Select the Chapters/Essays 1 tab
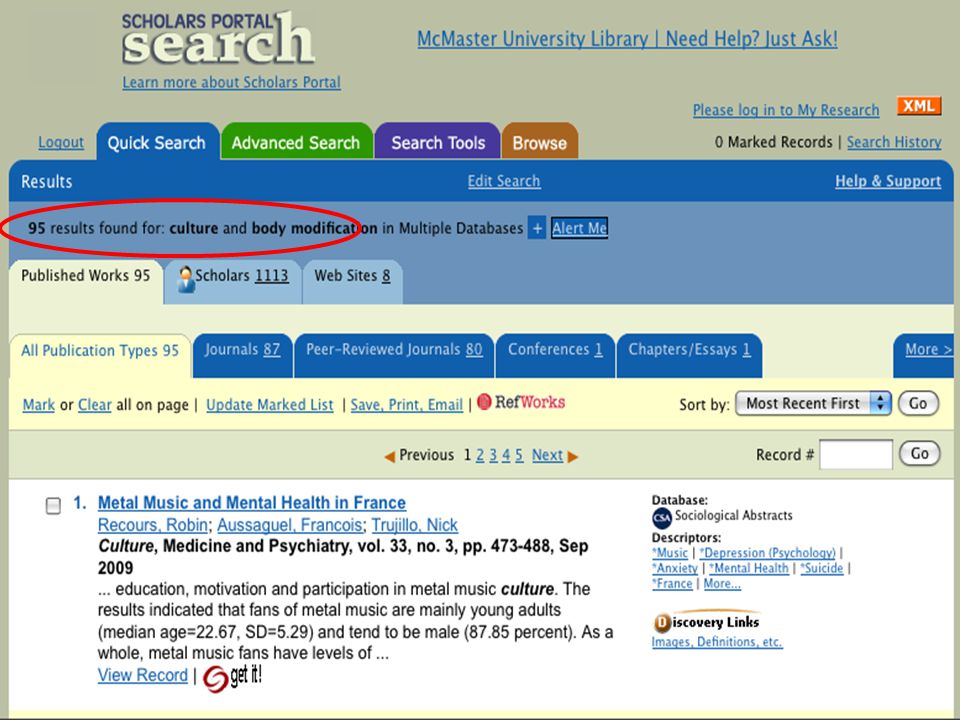Viewport: 960px width, 720px height. point(689,354)
